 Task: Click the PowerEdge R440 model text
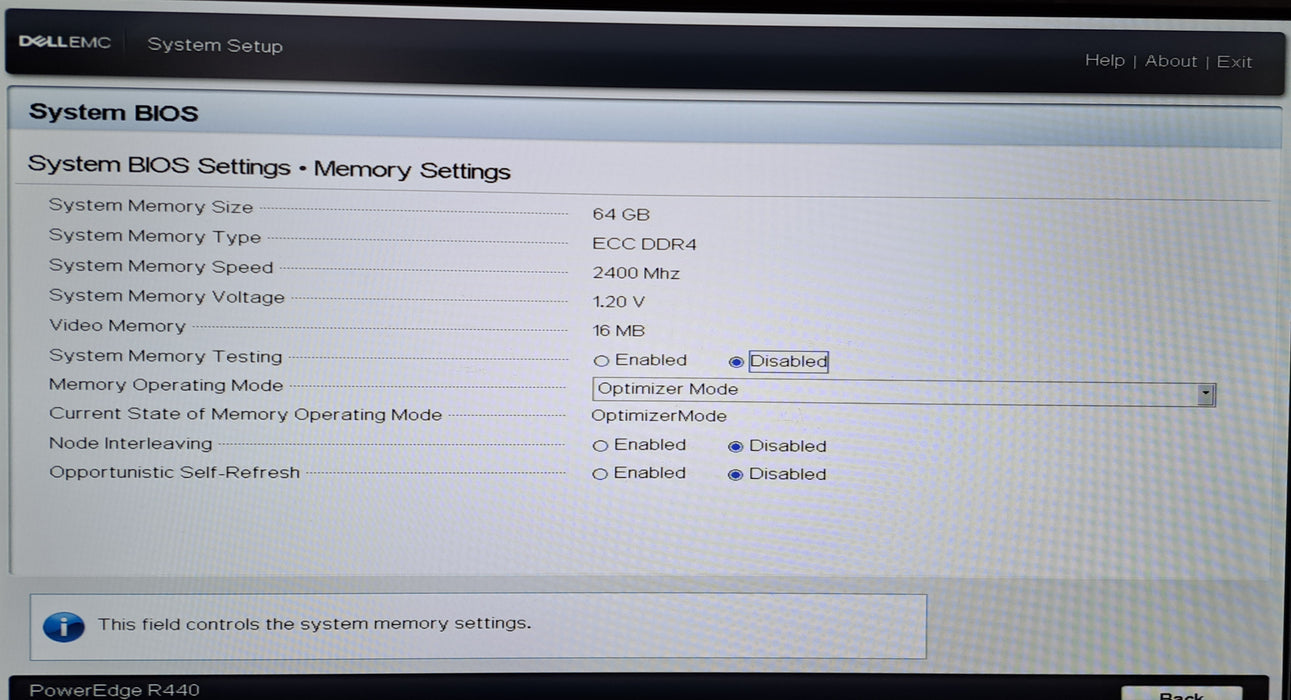(x=114, y=690)
